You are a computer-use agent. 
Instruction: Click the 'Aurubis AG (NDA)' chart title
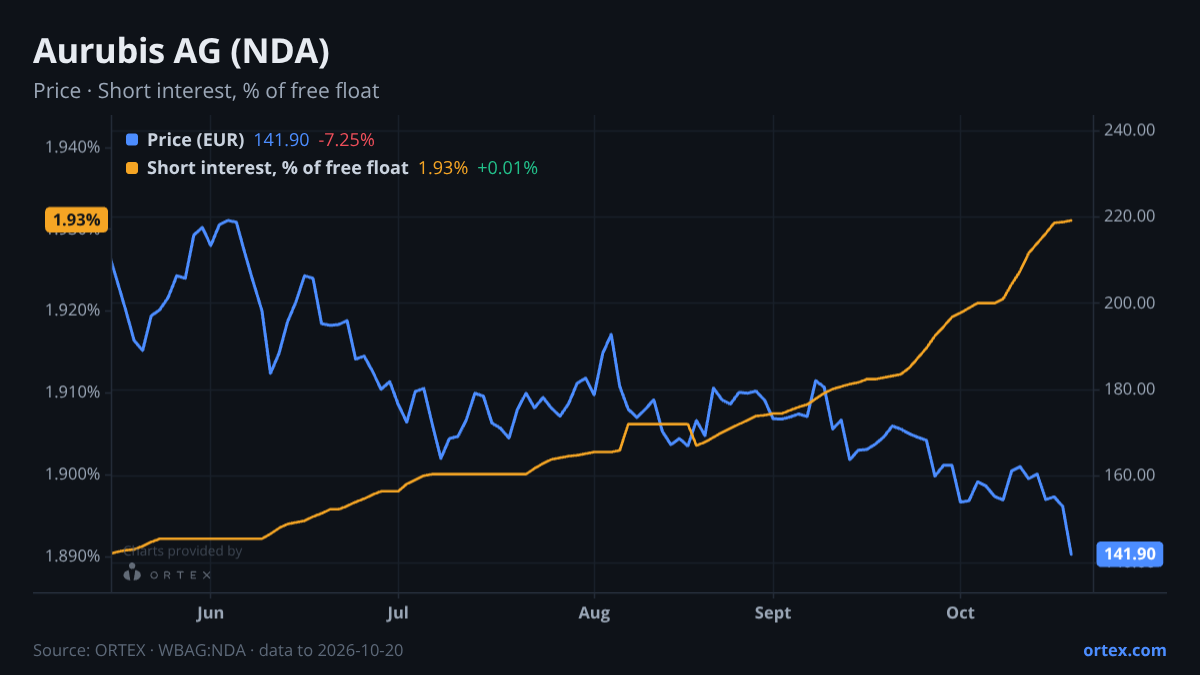[x=182, y=50]
